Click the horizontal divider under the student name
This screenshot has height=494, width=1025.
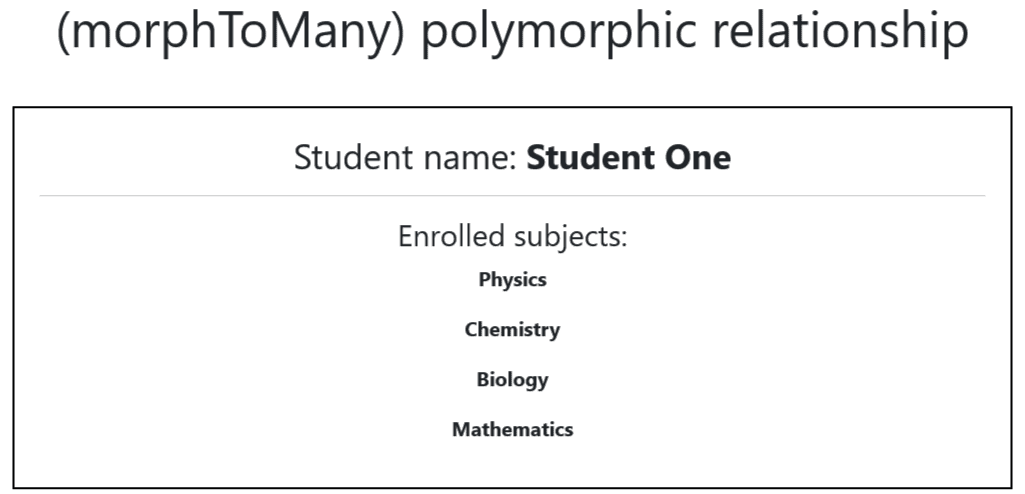tap(512, 196)
